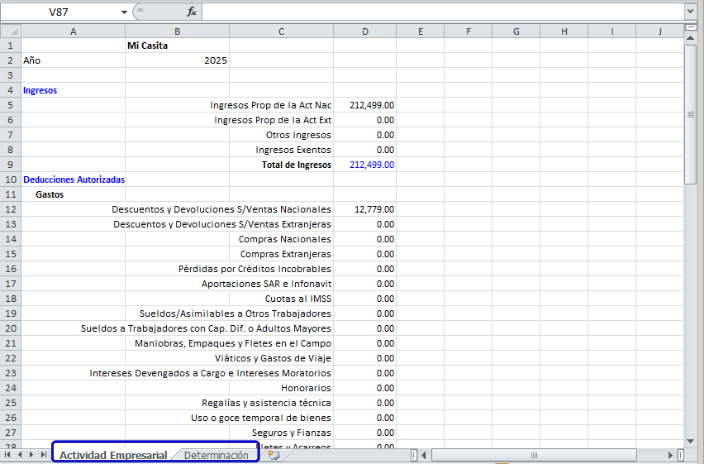704x465 pixels.
Task: Expand the formula bar with the chevron
Action: tap(691, 11)
